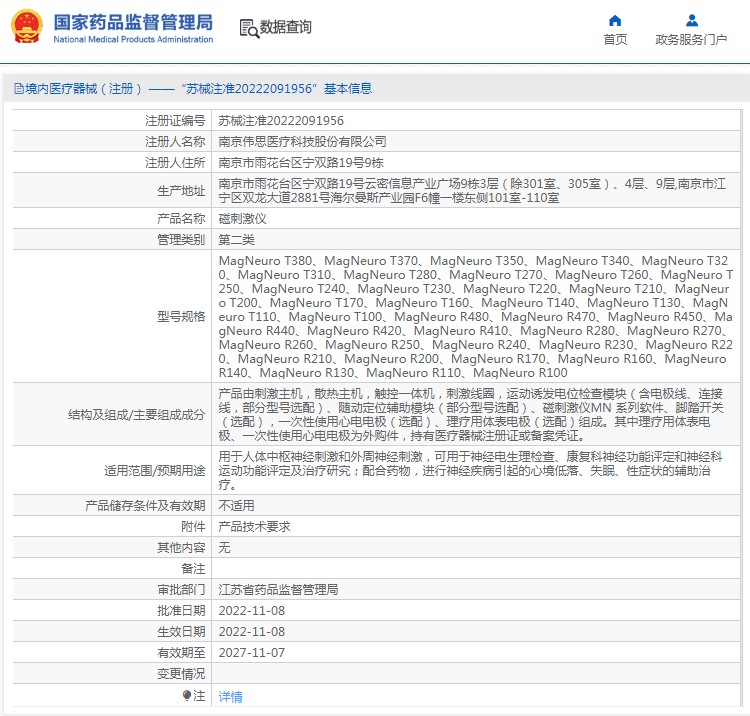Click 江苏省药品监督管理局 approval department
Viewport: 750px width, 716px height.
pyautogui.click(x=278, y=590)
